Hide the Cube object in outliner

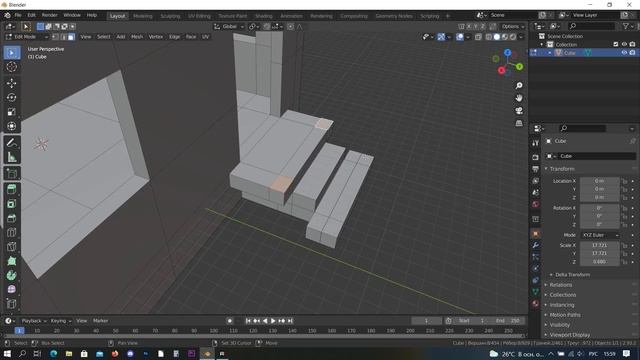(624, 53)
